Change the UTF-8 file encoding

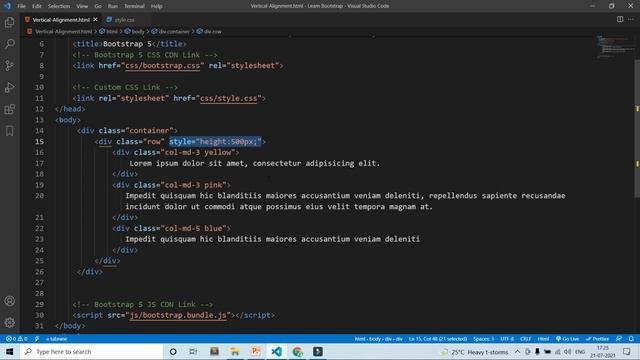[507, 339]
